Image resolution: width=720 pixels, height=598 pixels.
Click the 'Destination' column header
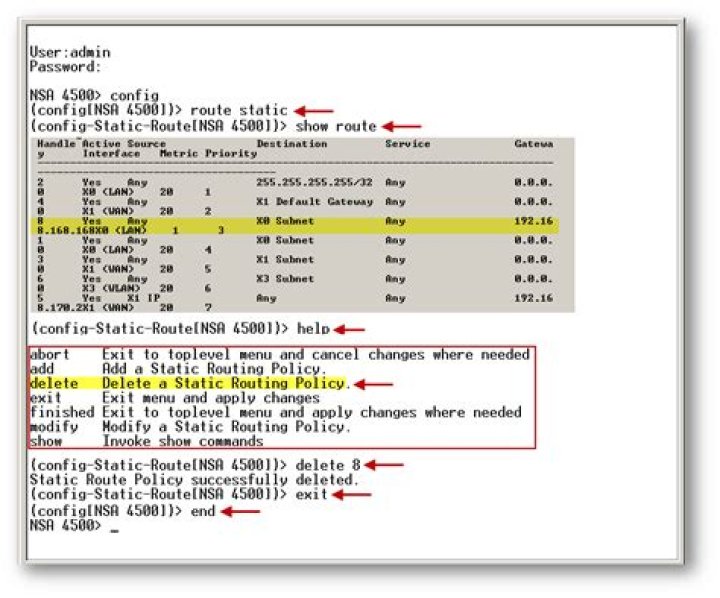pos(292,144)
